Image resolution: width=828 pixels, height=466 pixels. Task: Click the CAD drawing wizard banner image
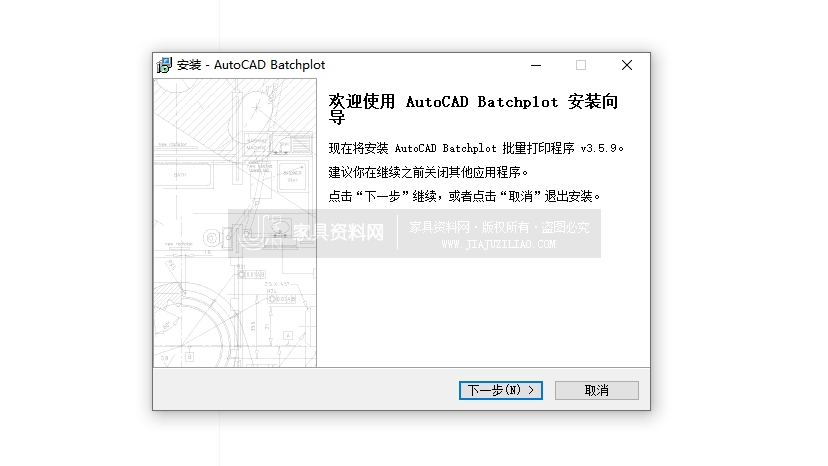(x=235, y=222)
